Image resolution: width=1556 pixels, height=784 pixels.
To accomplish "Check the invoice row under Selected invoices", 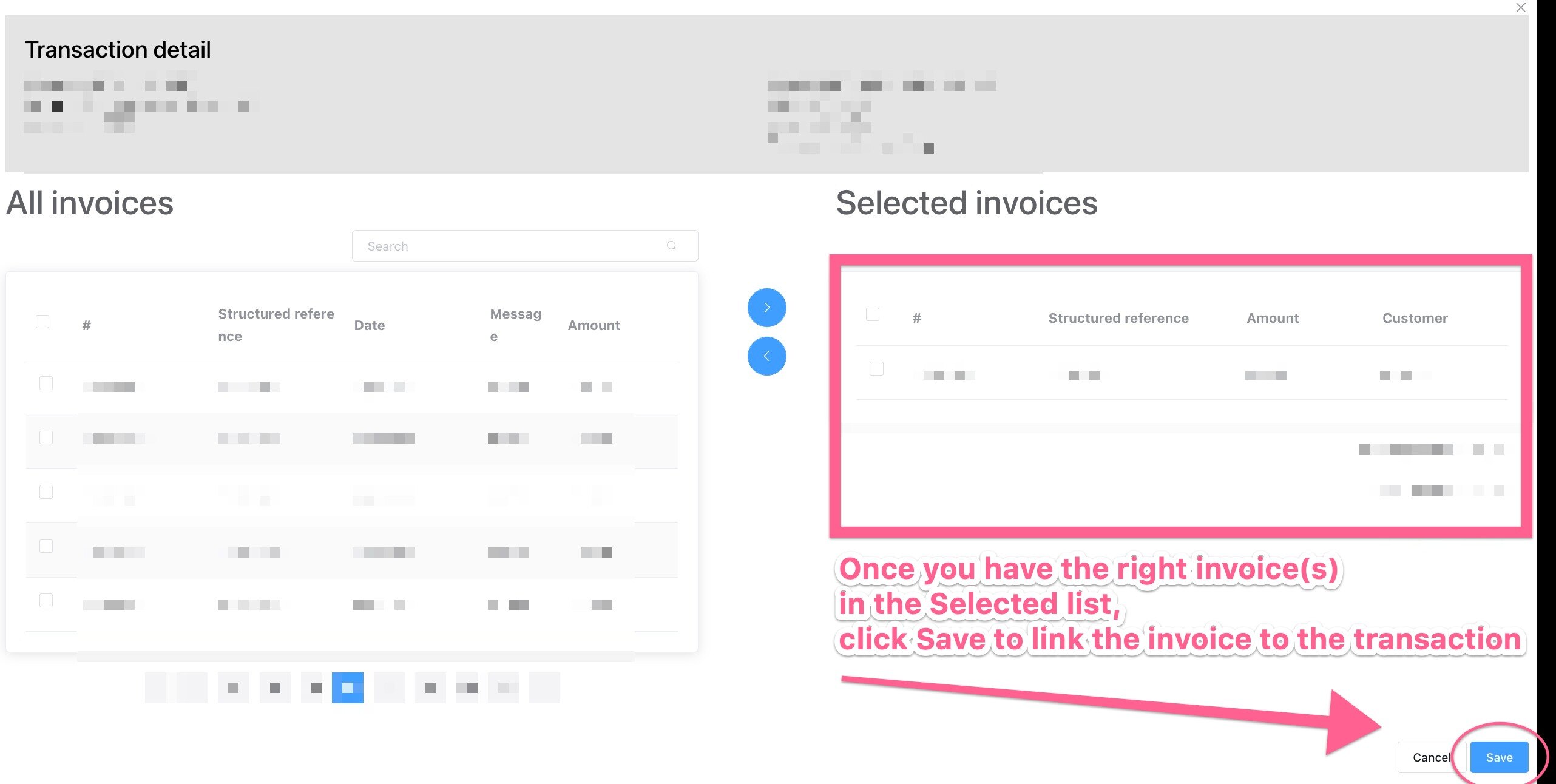I will 876,368.
